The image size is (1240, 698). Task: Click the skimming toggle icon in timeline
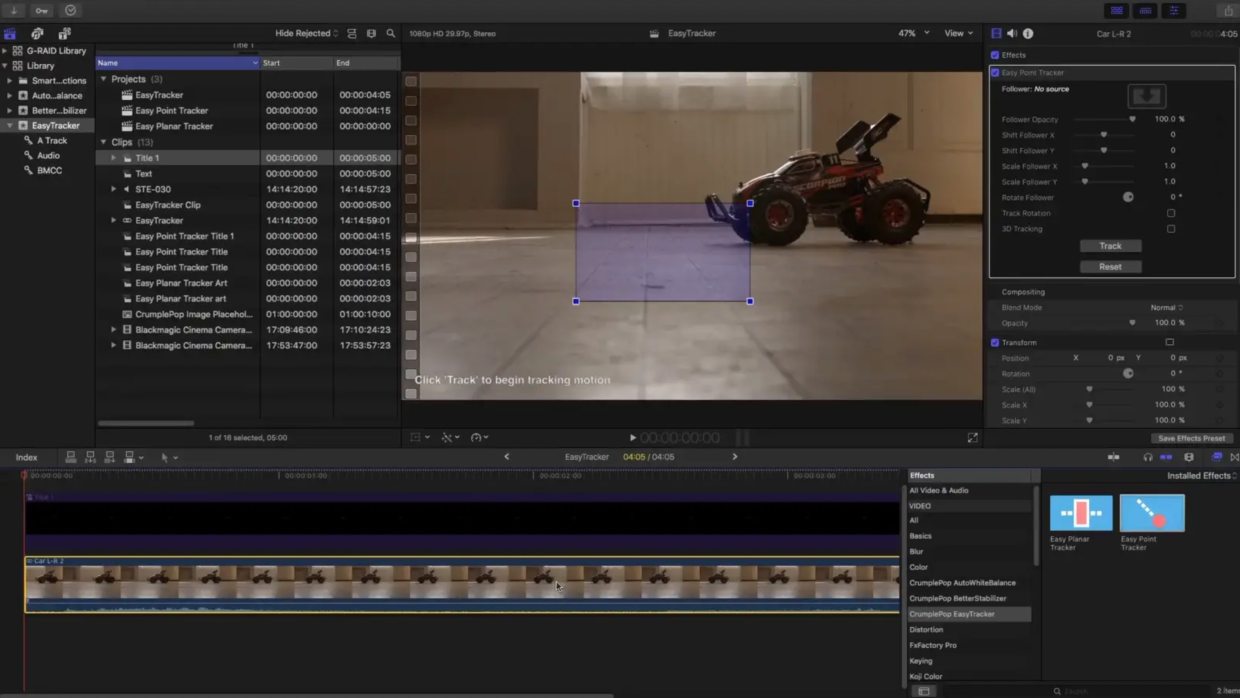1113,457
